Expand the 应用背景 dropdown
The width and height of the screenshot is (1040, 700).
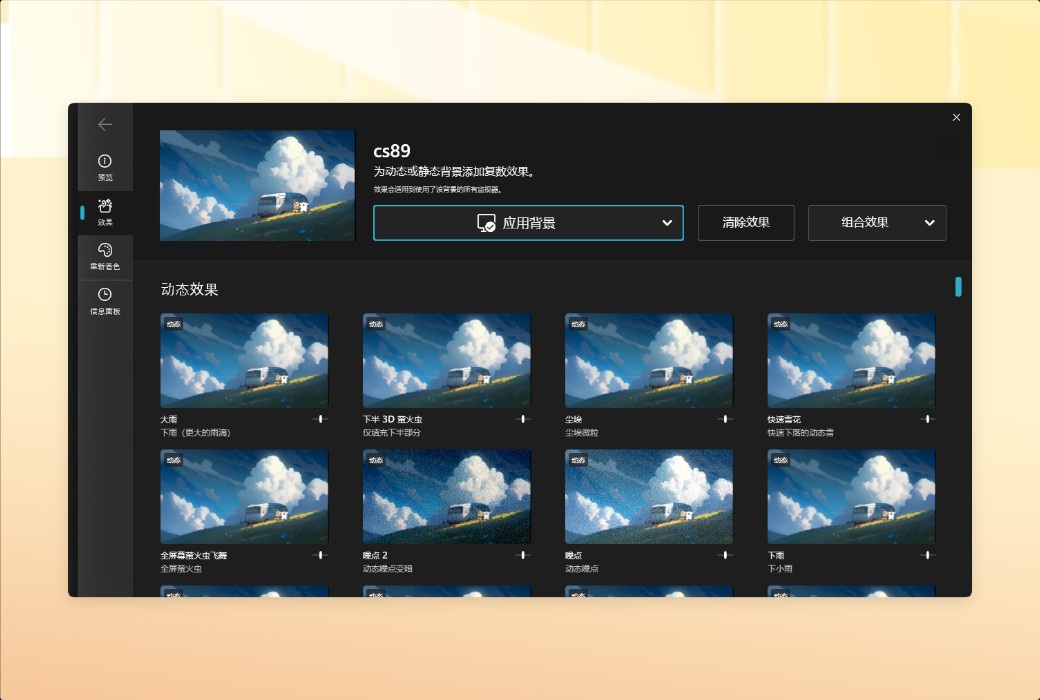668,222
